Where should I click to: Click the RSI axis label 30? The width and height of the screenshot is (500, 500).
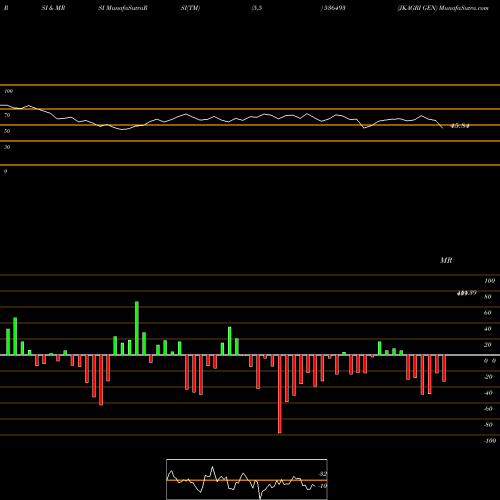coord(7,147)
